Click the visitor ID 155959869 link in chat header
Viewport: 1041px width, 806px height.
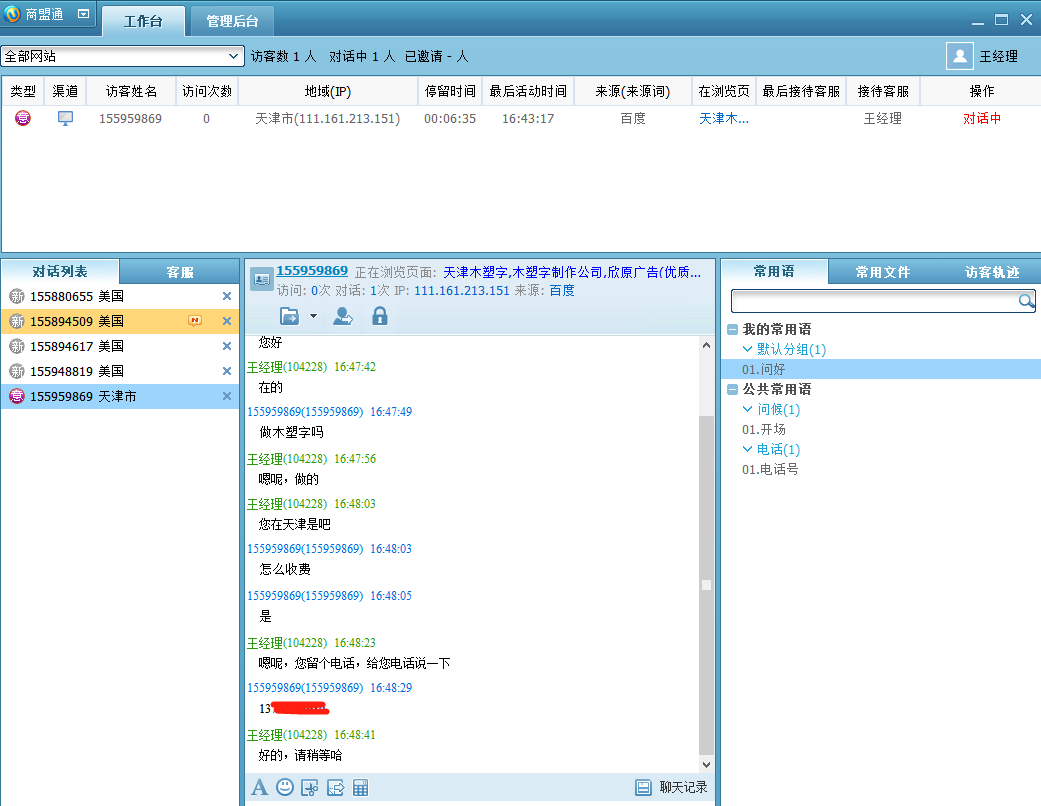(x=312, y=271)
